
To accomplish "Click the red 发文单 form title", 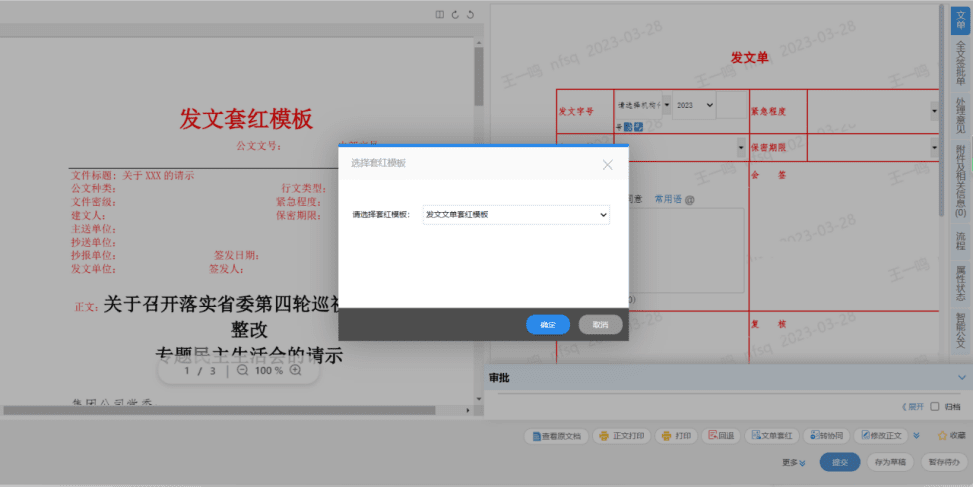I will coord(749,58).
